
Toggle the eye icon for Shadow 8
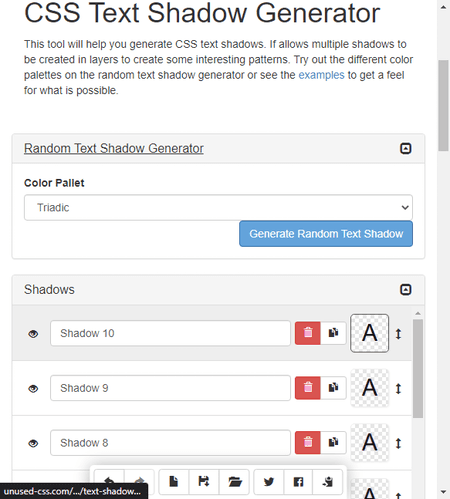click(33, 443)
